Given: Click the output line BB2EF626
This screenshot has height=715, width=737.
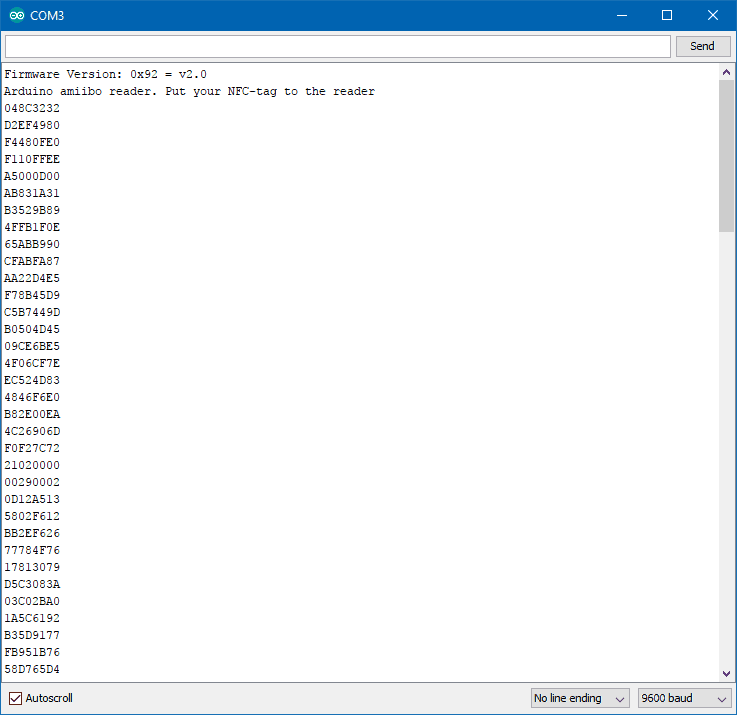Looking at the screenshot, I should 32,533.
